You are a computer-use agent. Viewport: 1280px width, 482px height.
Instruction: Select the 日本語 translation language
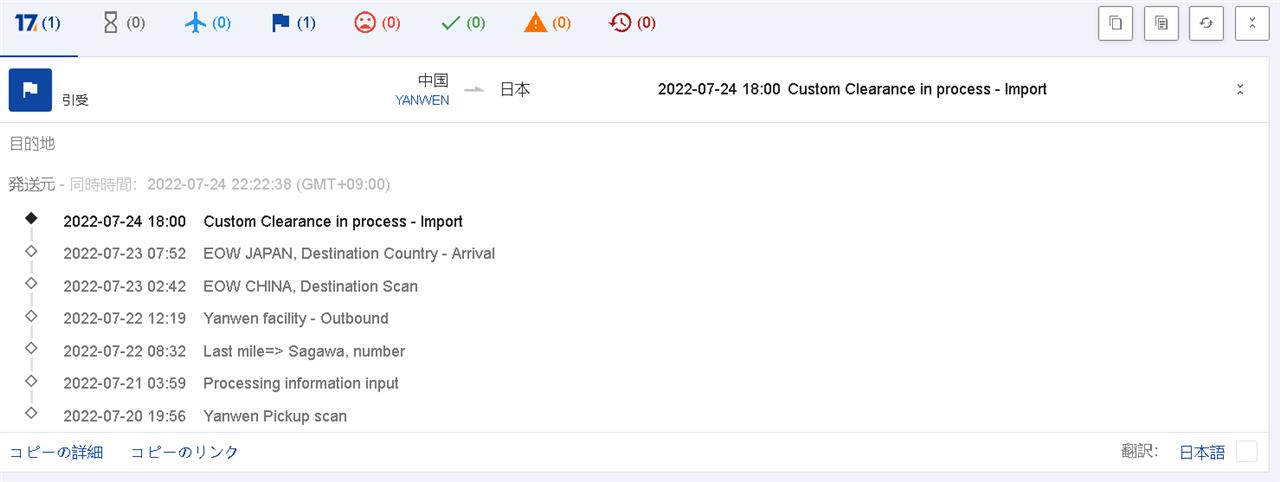1202,452
